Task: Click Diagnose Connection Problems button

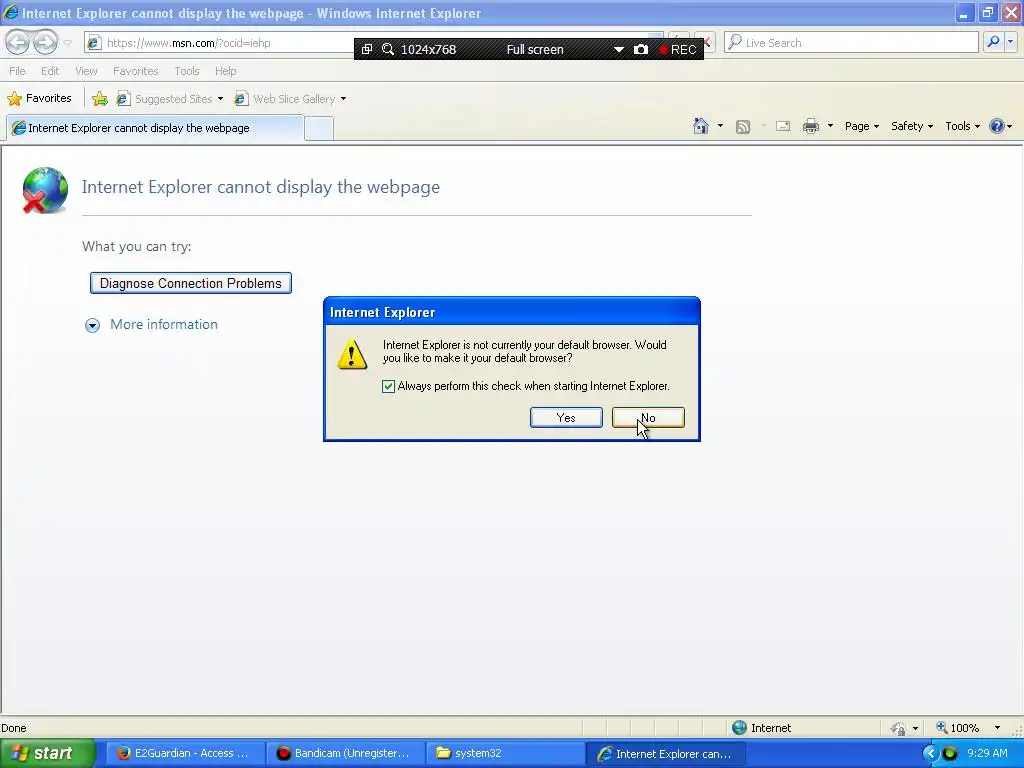Action: 191,283
